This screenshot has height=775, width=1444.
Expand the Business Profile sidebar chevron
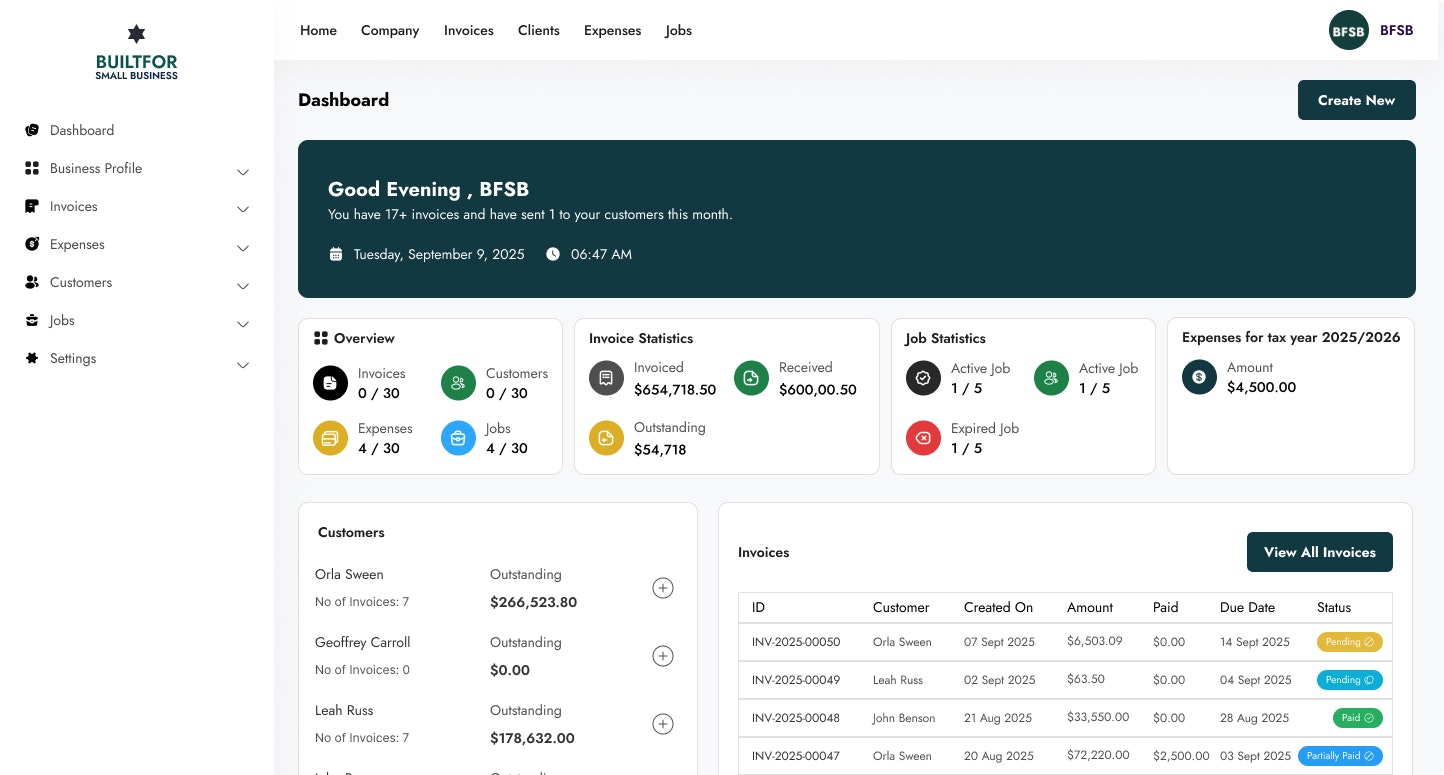pyautogui.click(x=242, y=172)
